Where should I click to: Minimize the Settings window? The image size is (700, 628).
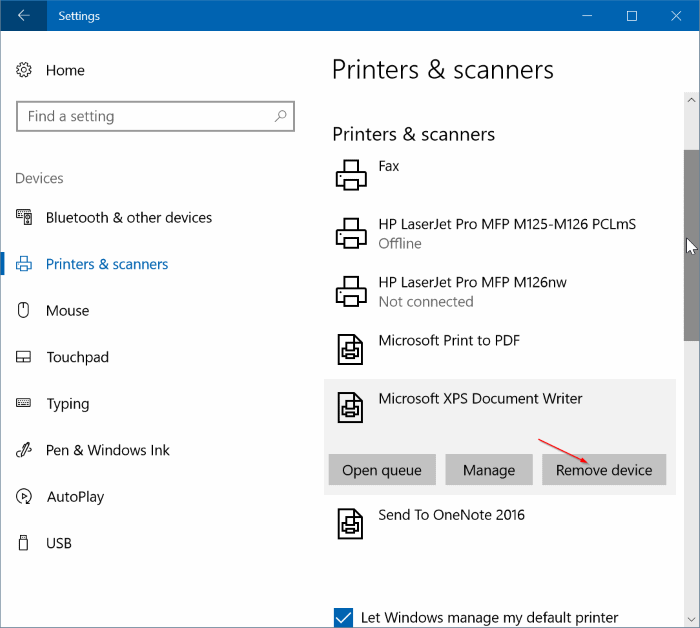pyautogui.click(x=587, y=16)
